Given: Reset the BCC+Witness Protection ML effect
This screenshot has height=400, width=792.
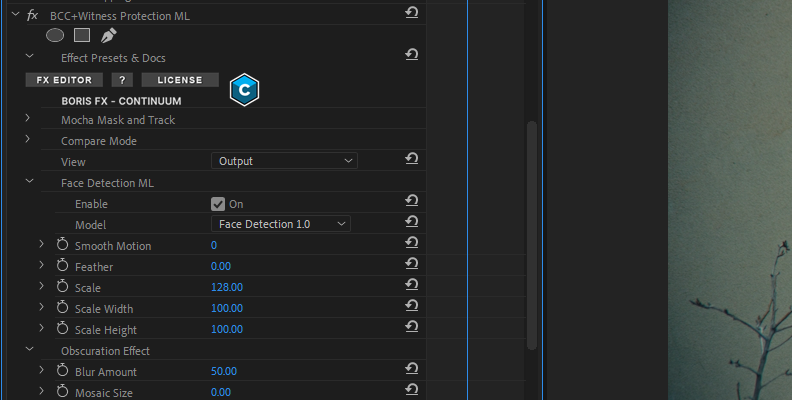Looking at the screenshot, I should tap(412, 12).
